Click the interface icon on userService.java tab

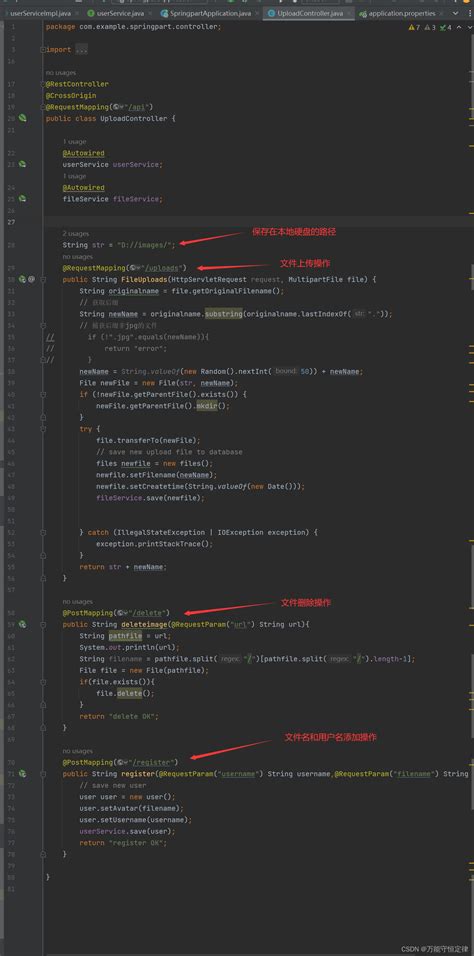tap(91, 13)
